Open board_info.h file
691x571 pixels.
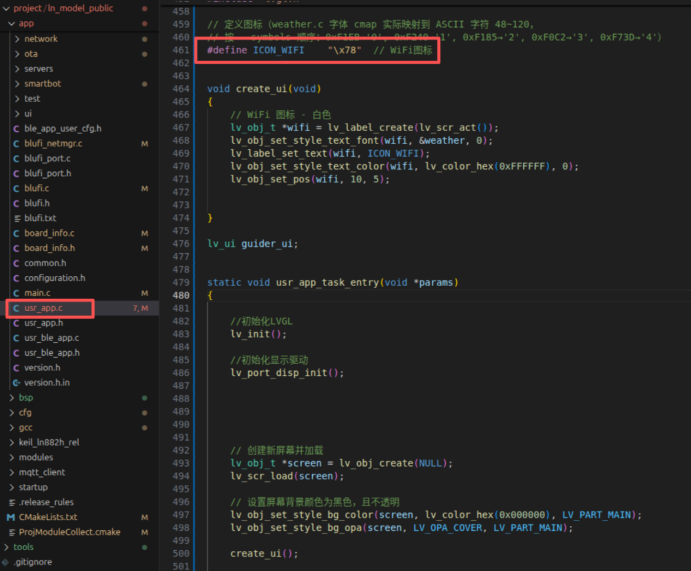tap(50, 248)
